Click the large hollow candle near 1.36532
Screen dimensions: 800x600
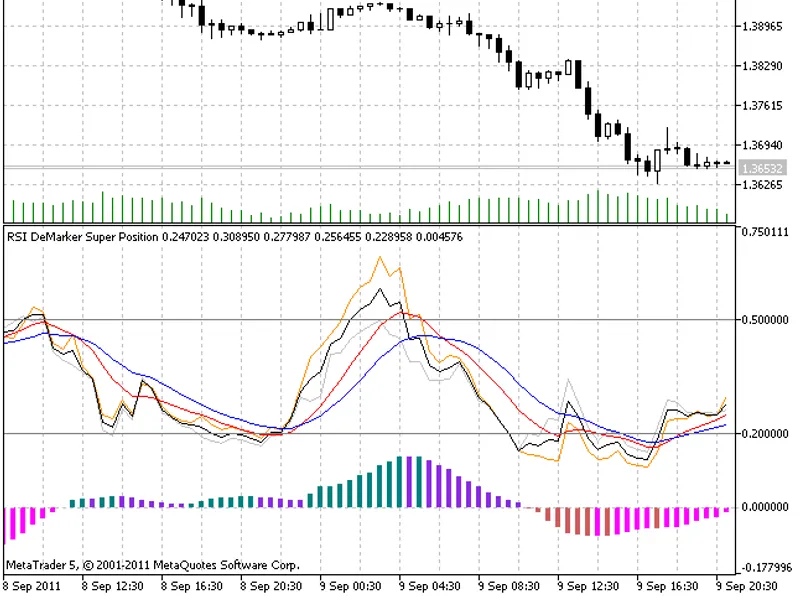coord(658,160)
